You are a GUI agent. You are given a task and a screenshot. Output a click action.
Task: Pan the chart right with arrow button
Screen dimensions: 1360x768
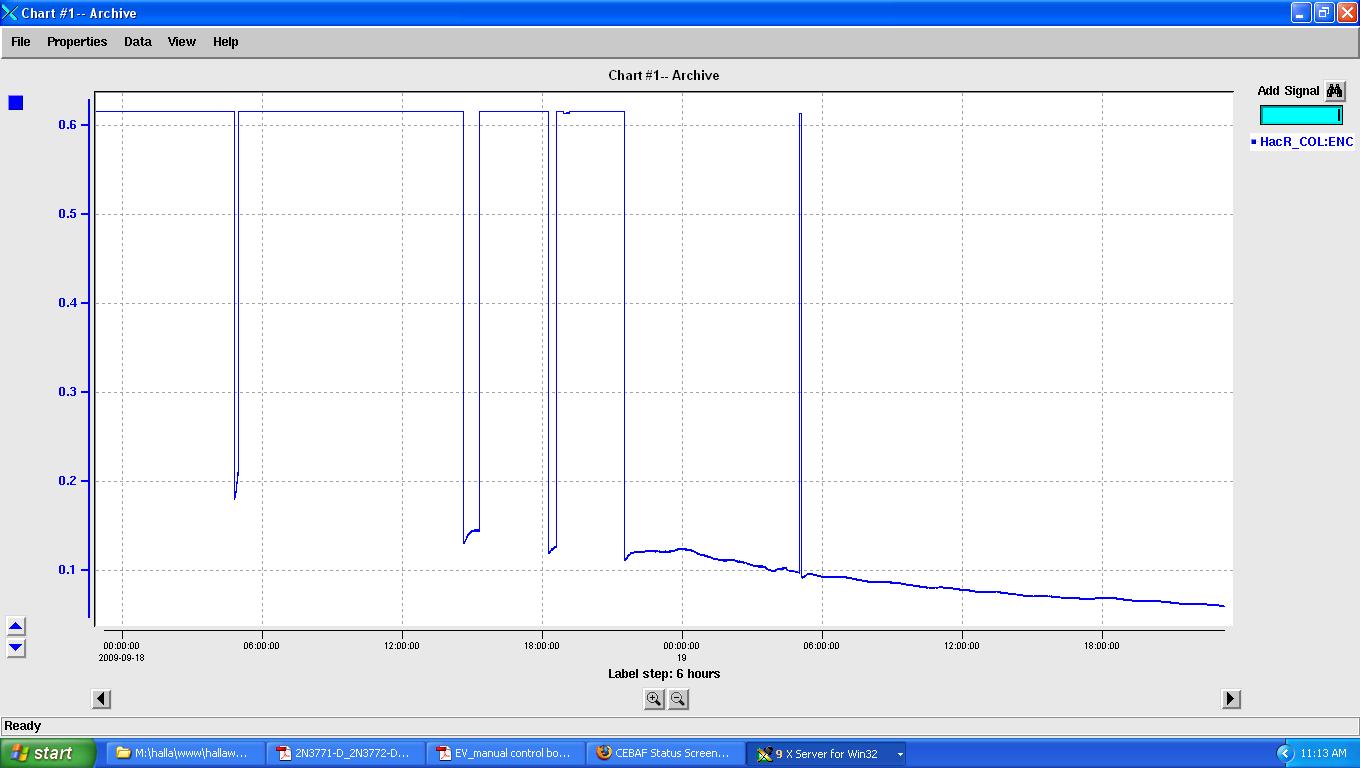click(x=1231, y=699)
